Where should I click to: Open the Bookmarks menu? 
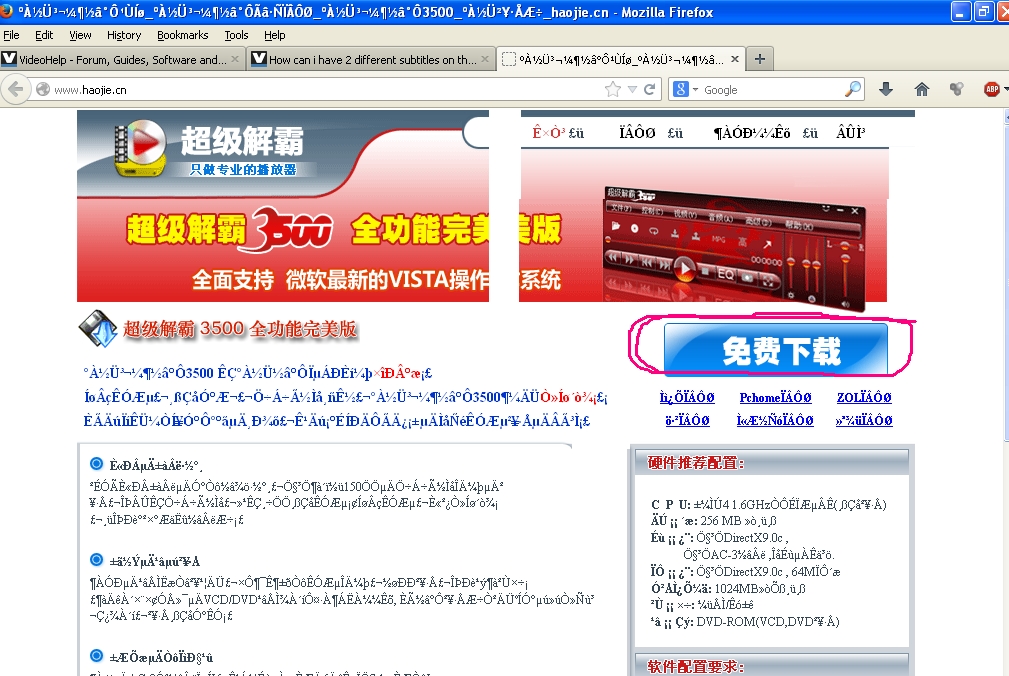(x=183, y=35)
